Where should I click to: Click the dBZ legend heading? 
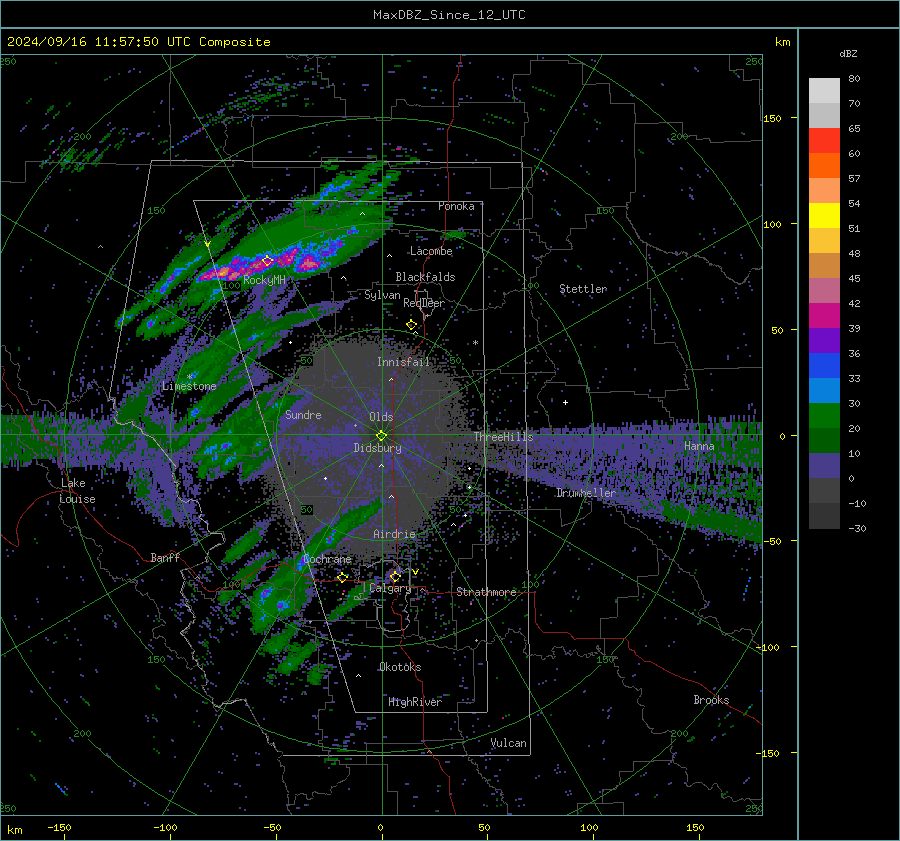848,53
